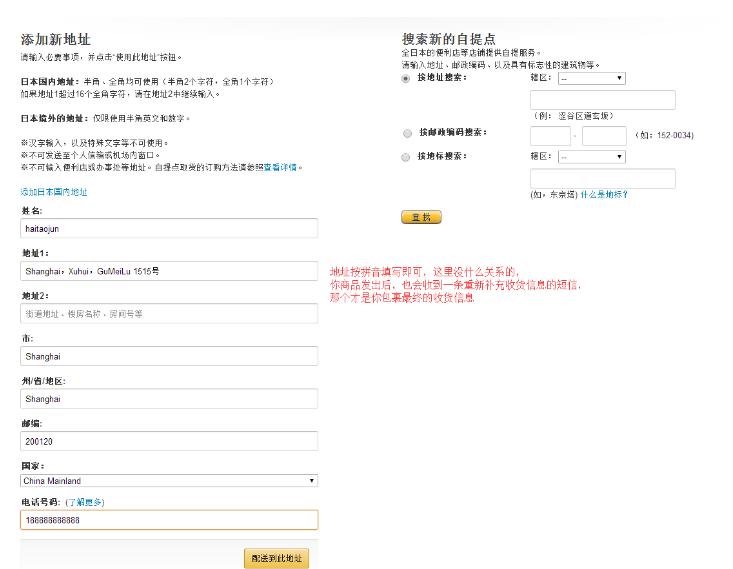
Task: Click the empty 地址2 input field
Action: pyautogui.click(x=169, y=314)
